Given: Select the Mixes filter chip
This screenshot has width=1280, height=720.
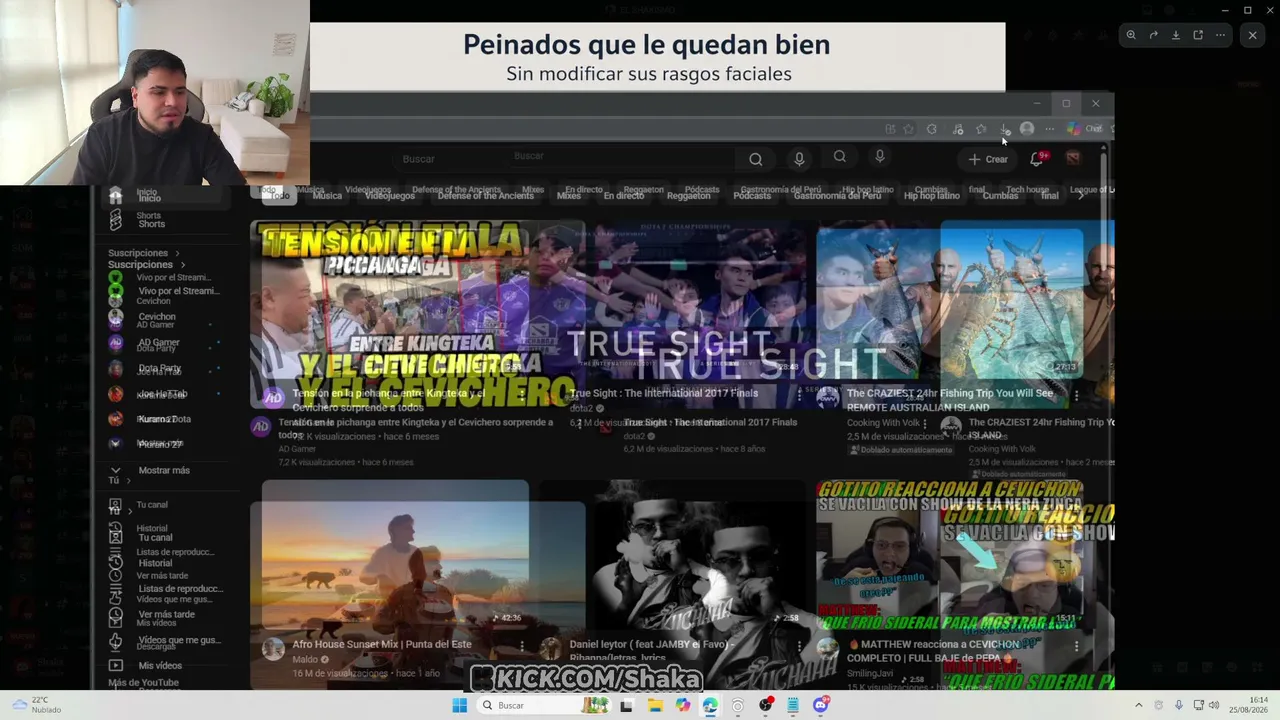Looking at the screenshot, I should (568, 195).
